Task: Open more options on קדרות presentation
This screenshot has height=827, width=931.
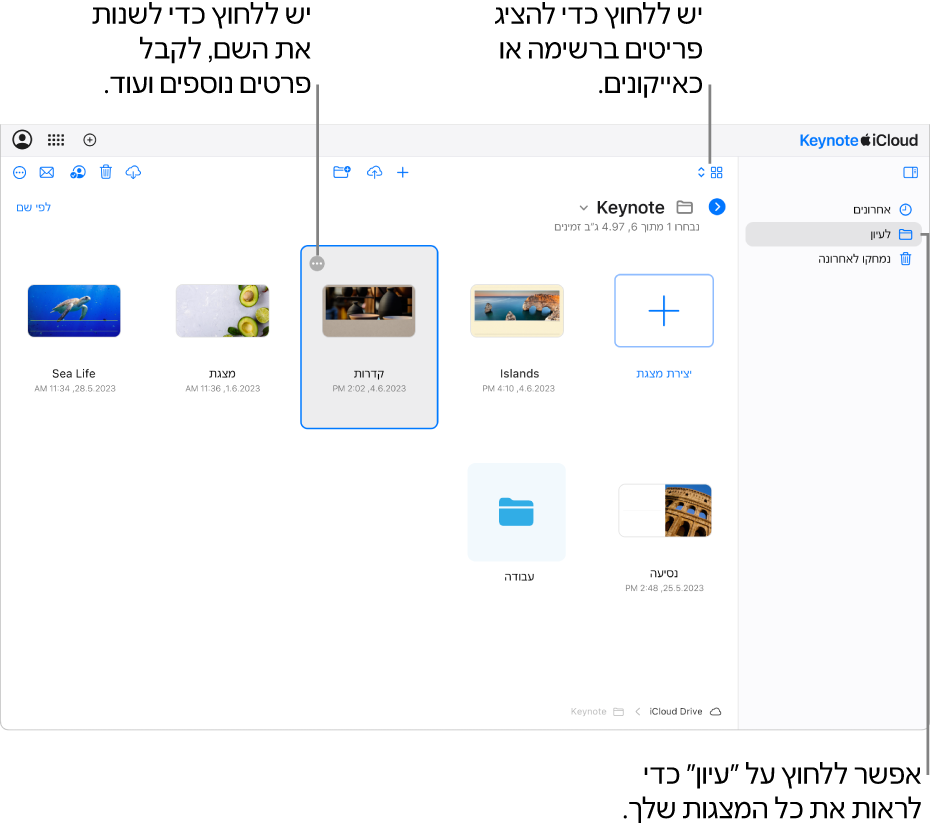Action: [x=317, y=263]
